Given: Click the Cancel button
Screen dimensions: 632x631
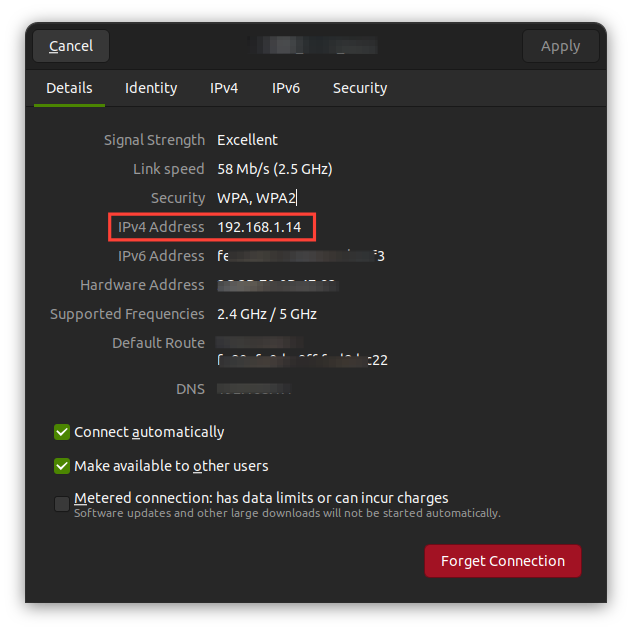Looking at the screenshot, I should coord(71,46).
